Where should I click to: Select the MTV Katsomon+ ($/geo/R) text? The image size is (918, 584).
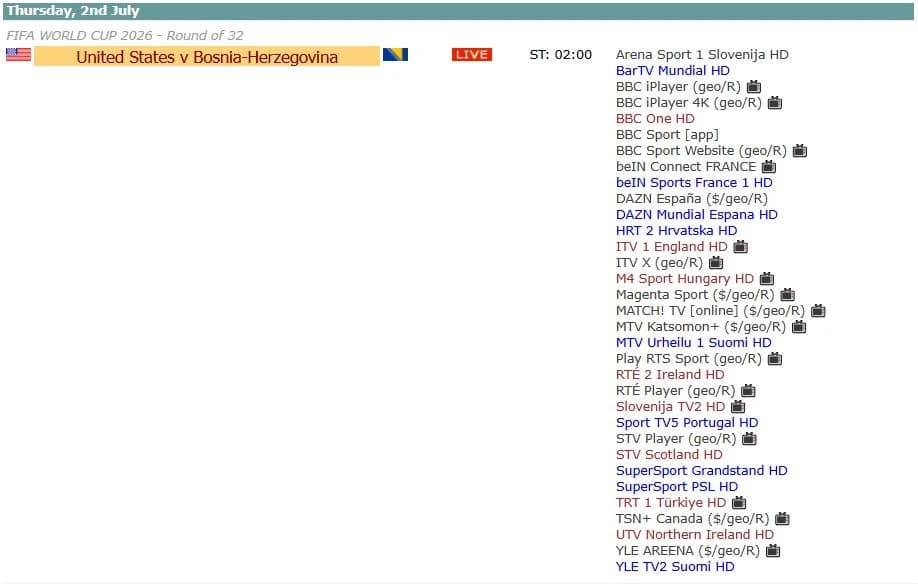coord(701,327)
